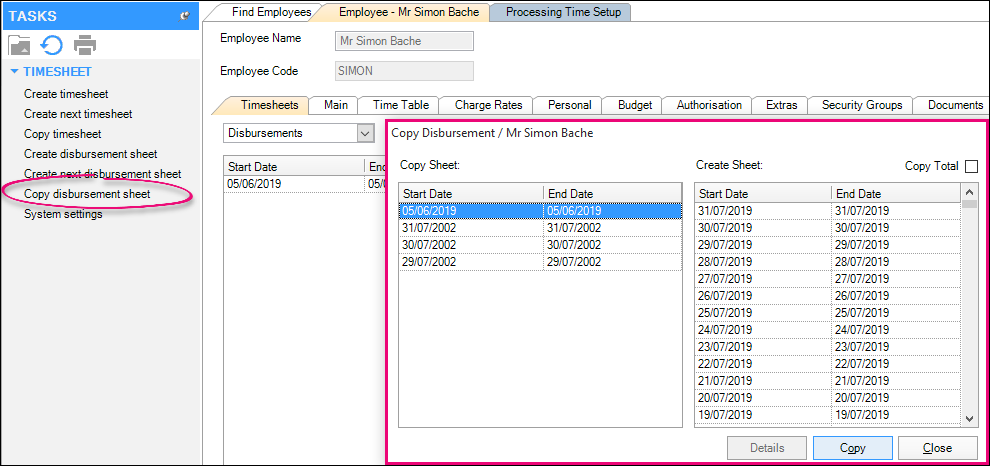Click the pin icon on Tasks header

(184, 16)
